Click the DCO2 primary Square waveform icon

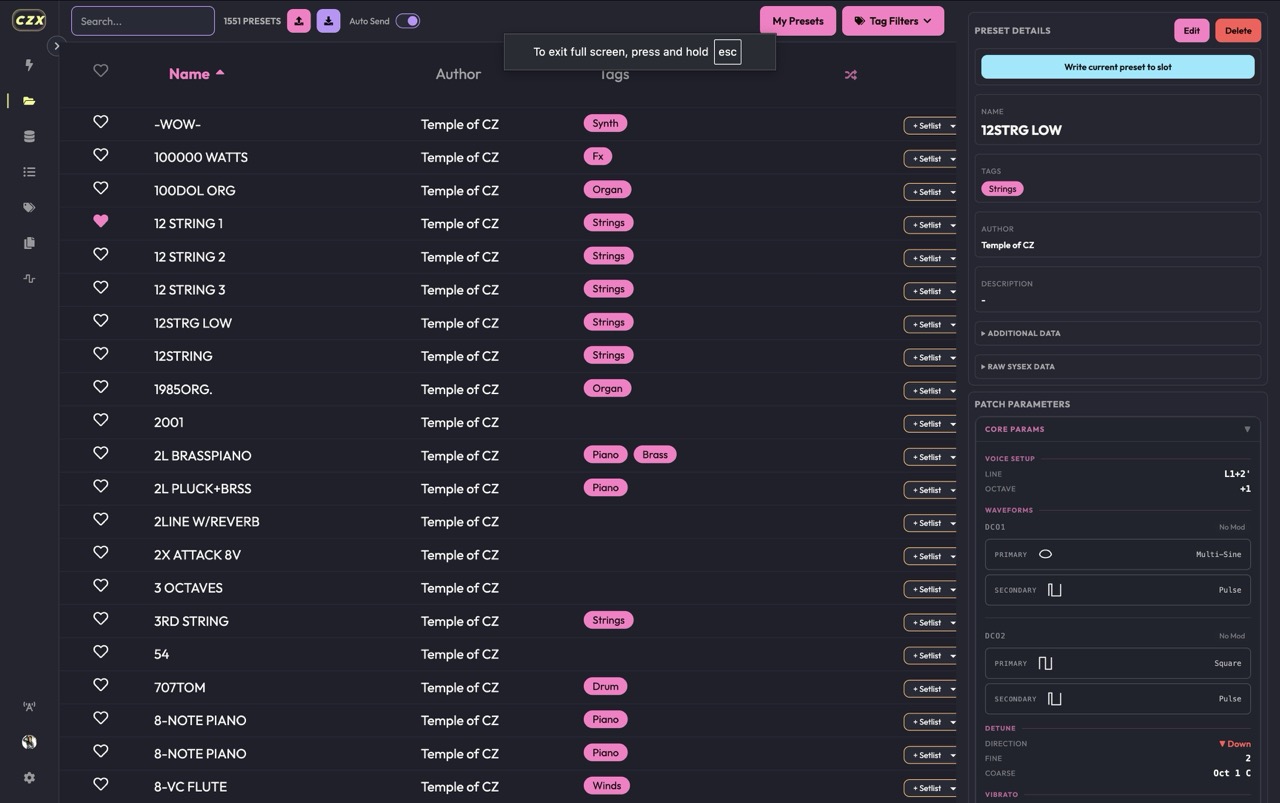(x=1045, y=663)
